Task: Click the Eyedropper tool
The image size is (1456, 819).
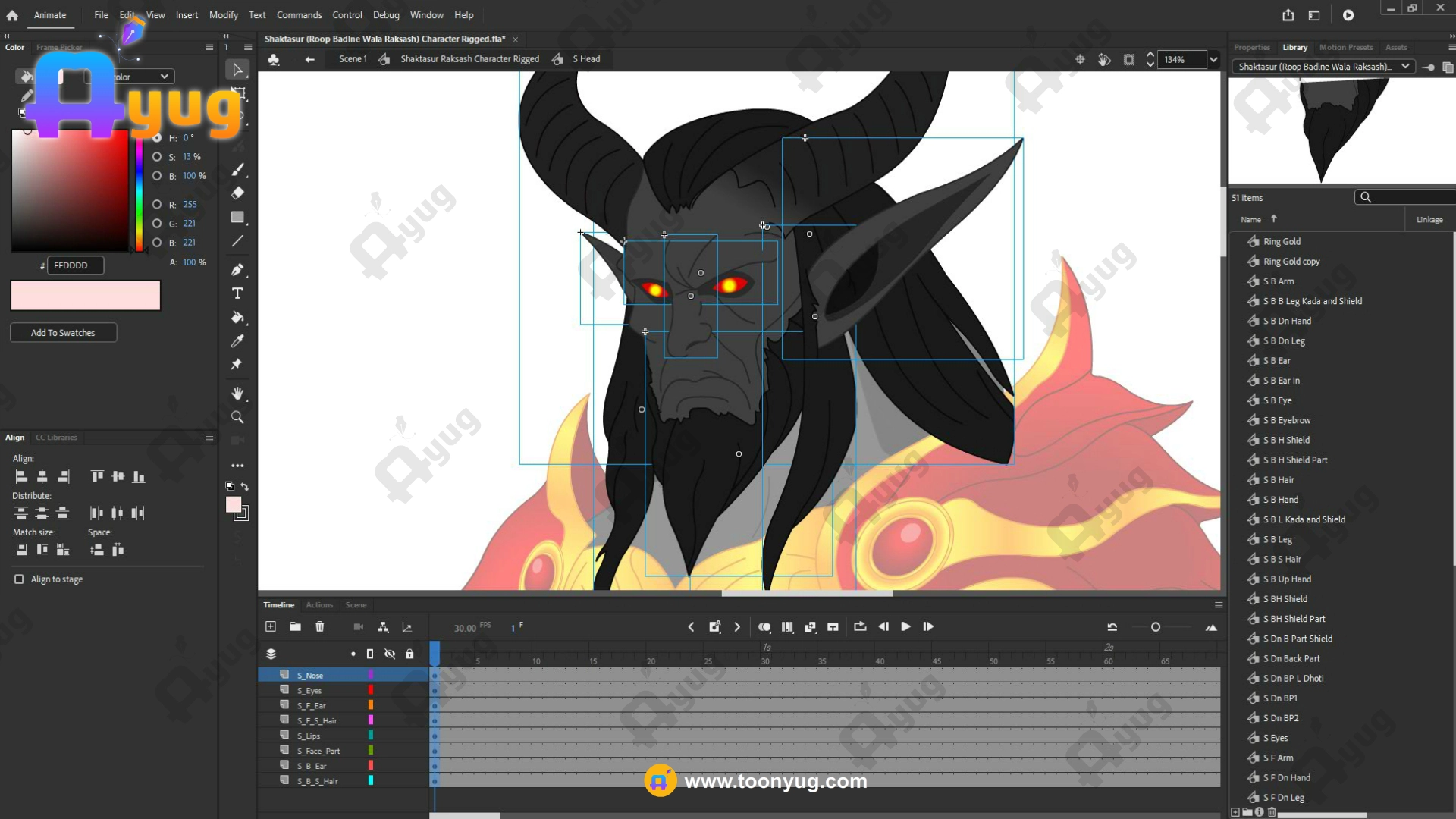Action: click(x=237, y=341)
